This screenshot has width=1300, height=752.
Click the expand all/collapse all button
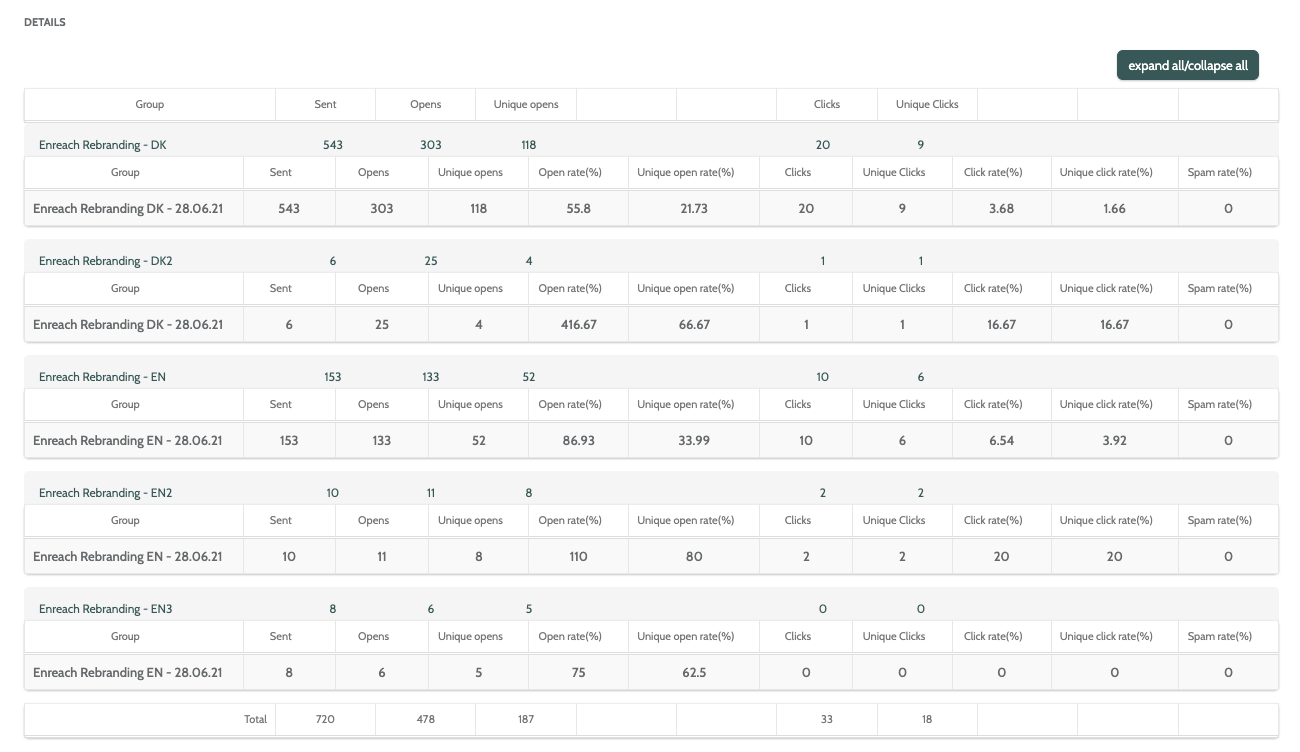click(1187, 66)
